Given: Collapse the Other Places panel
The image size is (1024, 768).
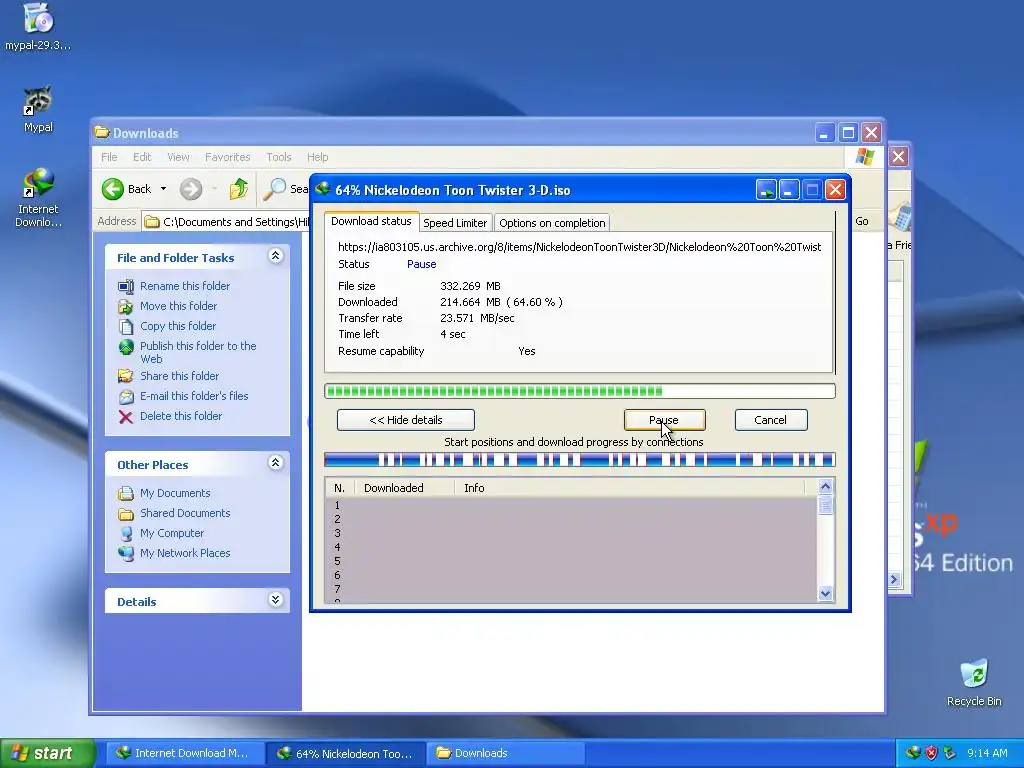Looking at the screenshot, I should pyautogui.click(x=276, y=463).
